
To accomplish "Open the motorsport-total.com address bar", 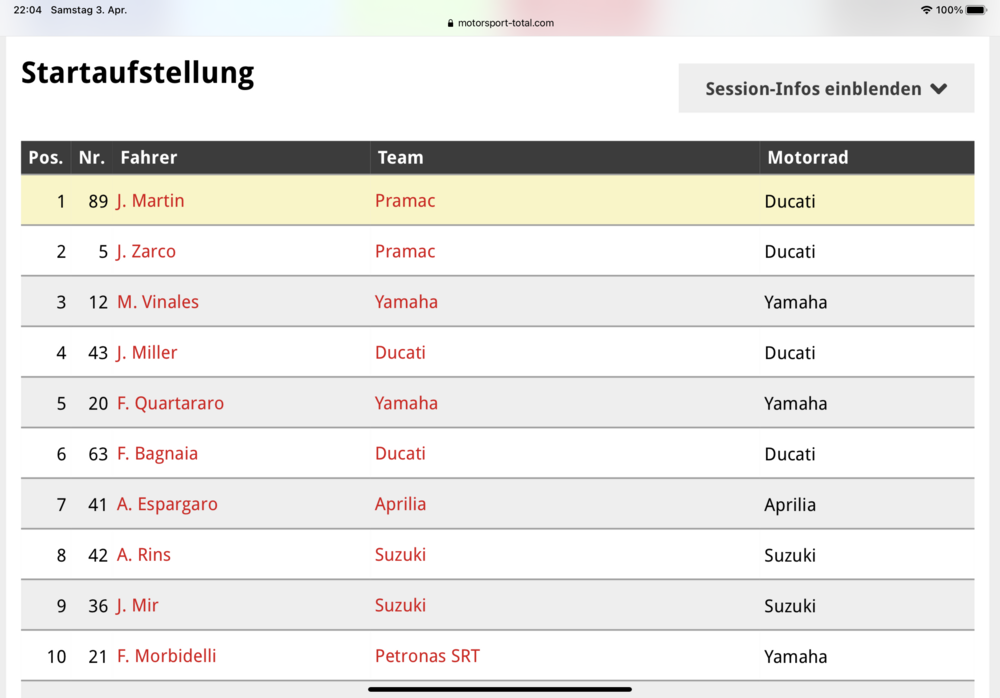I will (x=500, y=23).
